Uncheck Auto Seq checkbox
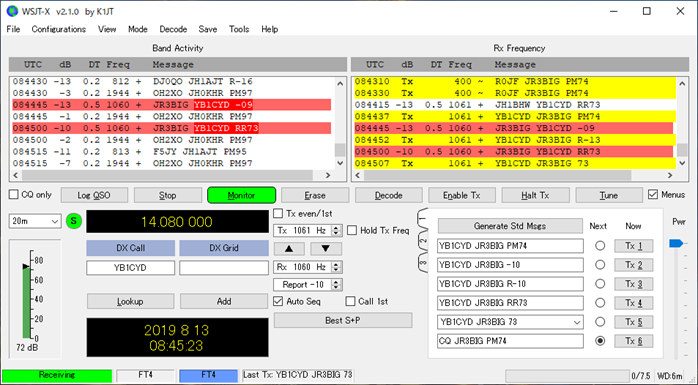Screen dimensions: 698x385 coord(278,301)
